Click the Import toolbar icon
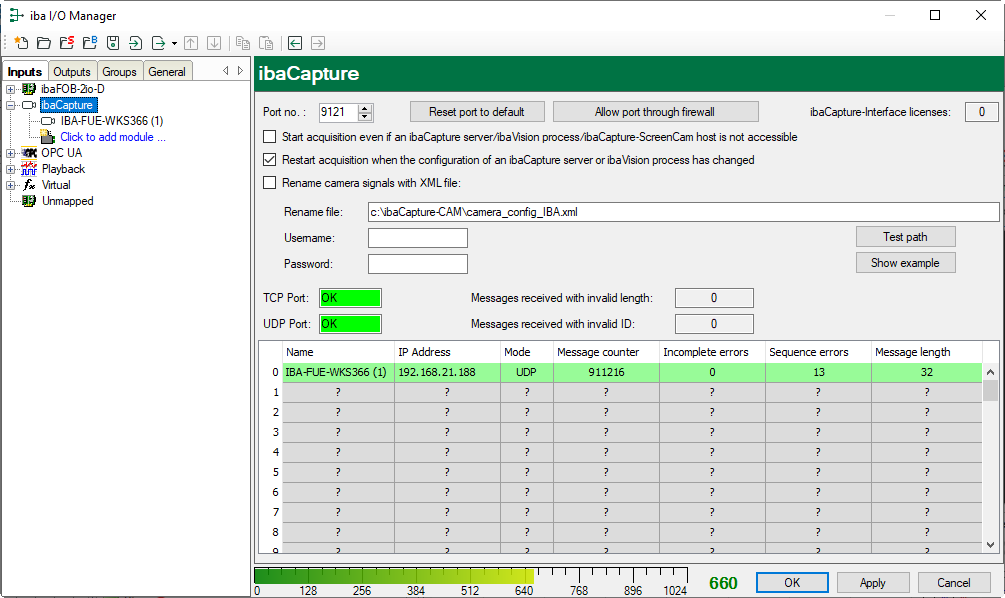 pyautogui.click(x=136, y=43)
